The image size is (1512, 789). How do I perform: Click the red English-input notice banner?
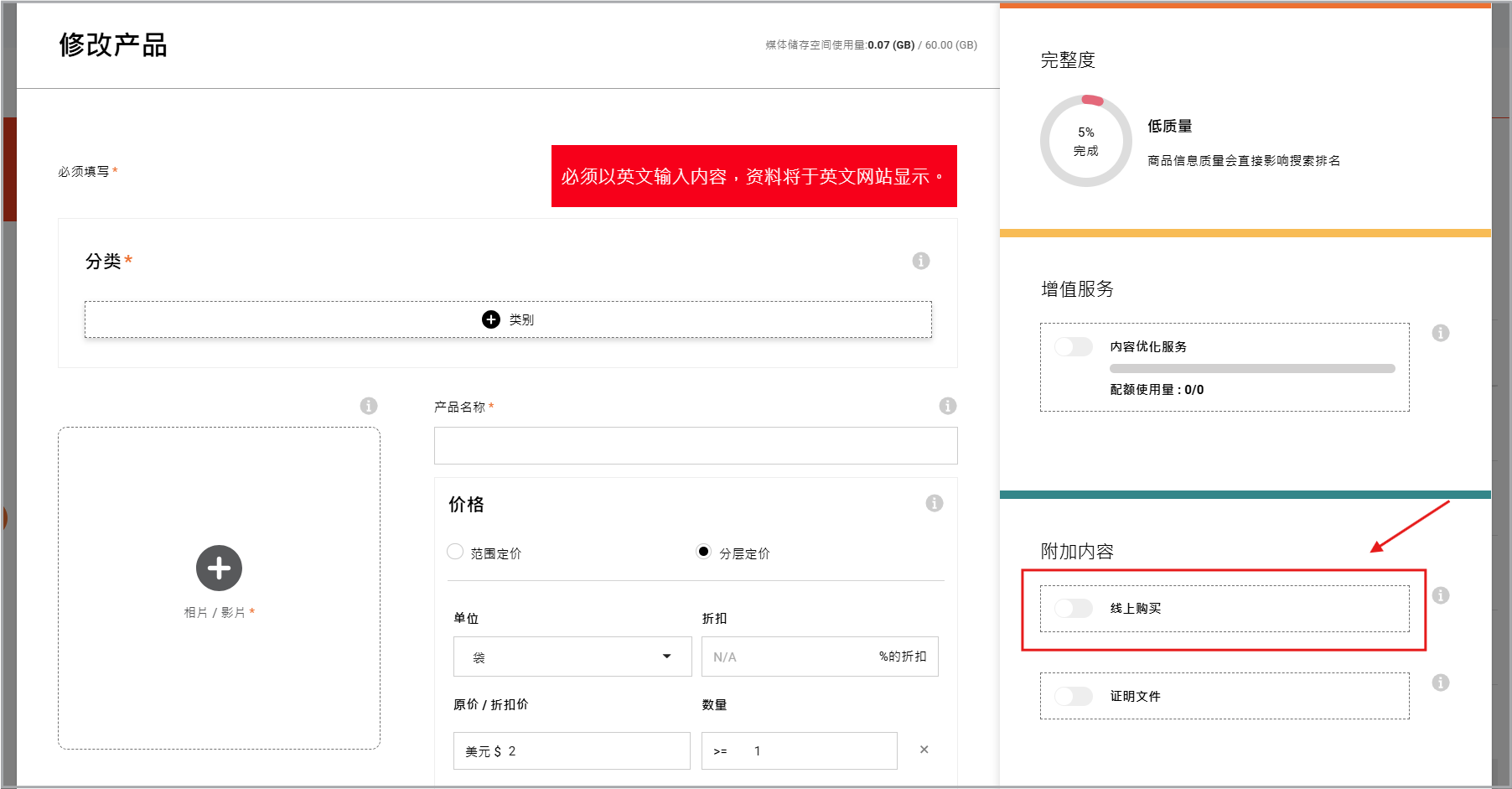(754, 176)
